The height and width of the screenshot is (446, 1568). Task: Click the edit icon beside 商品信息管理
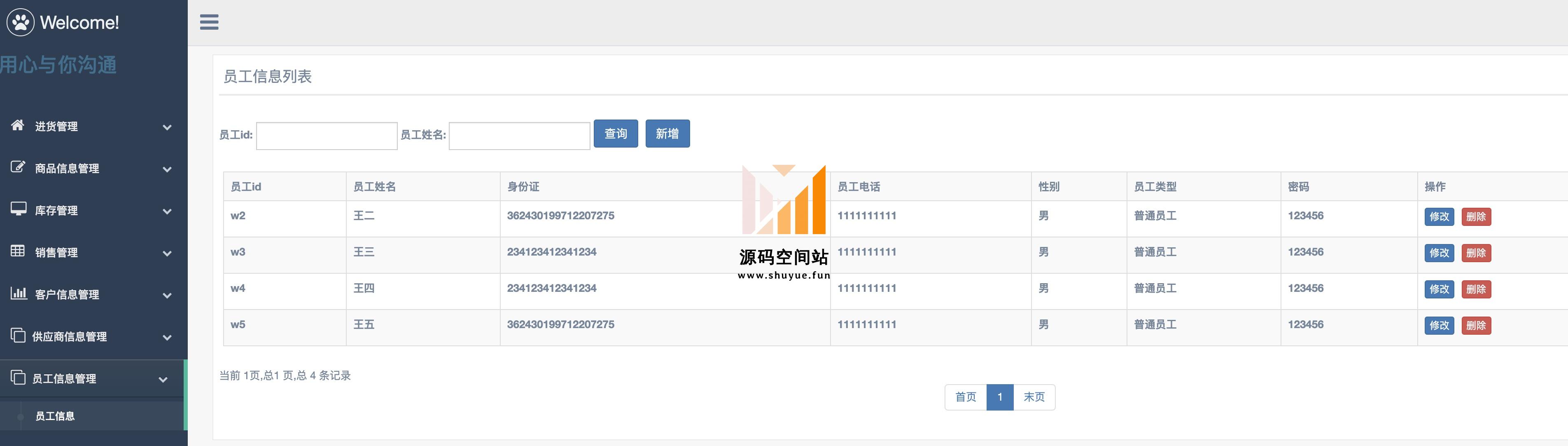18,167
